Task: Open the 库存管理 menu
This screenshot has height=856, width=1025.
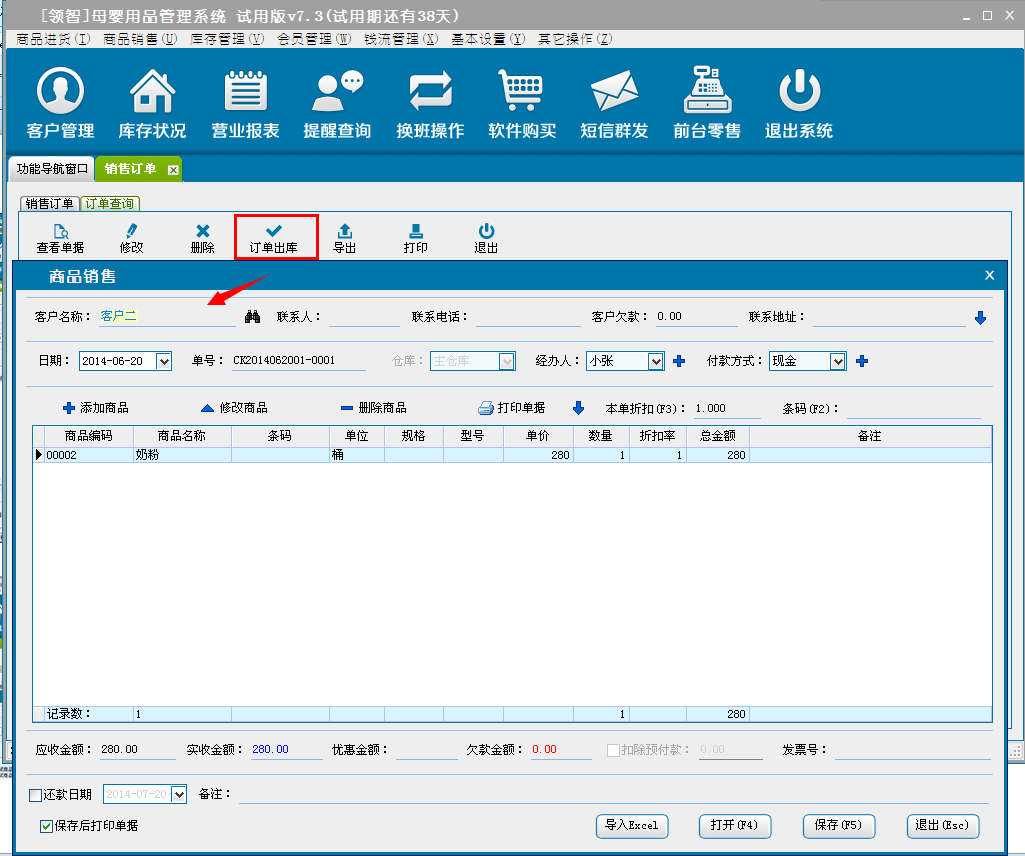Action: click(226, 39)
